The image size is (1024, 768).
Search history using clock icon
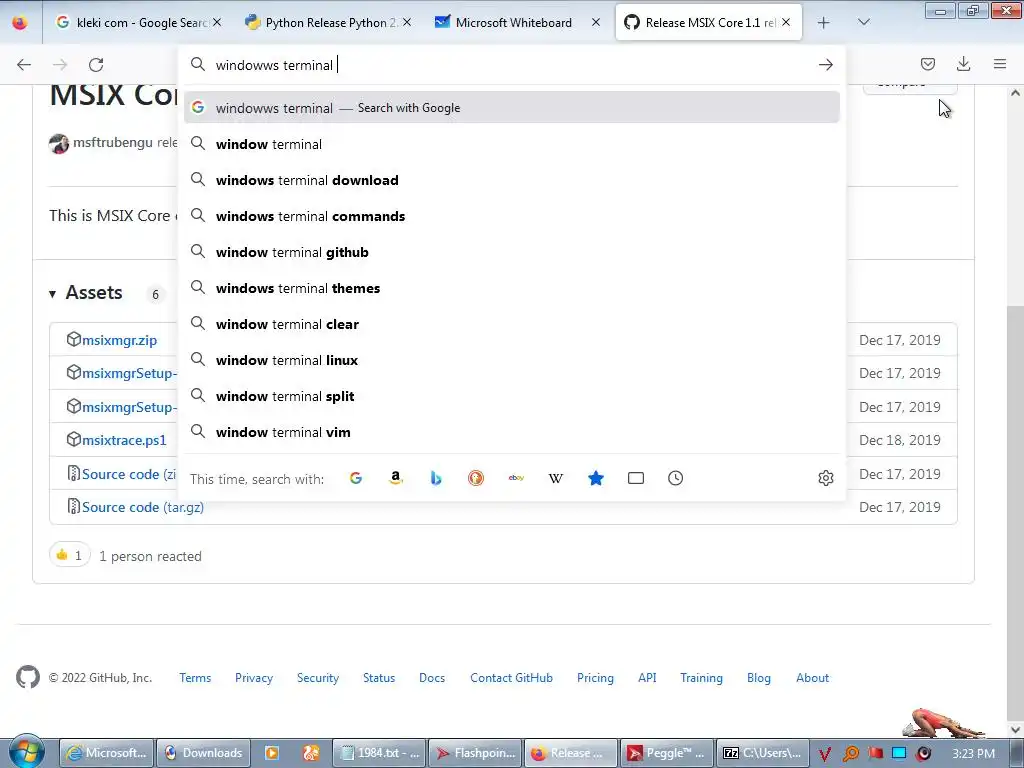tap(675, 478)
